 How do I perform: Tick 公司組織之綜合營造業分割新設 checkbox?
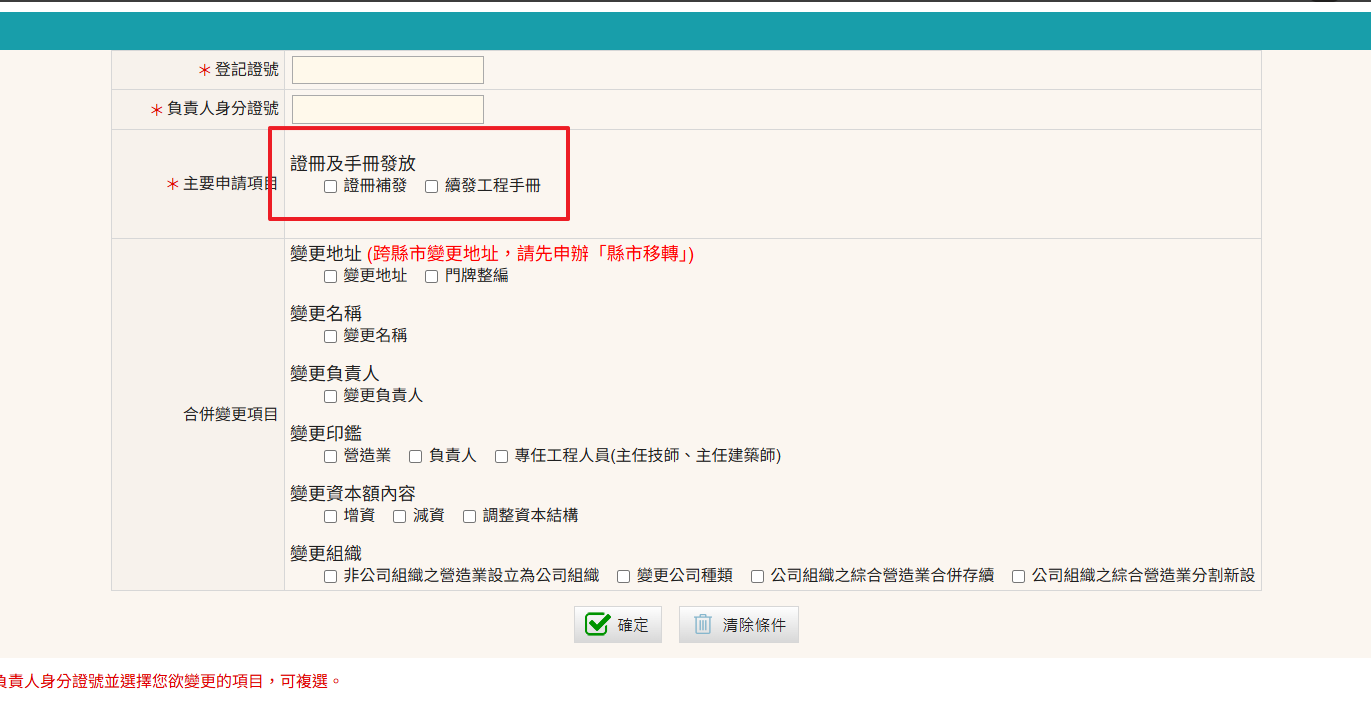point(1019,576)
